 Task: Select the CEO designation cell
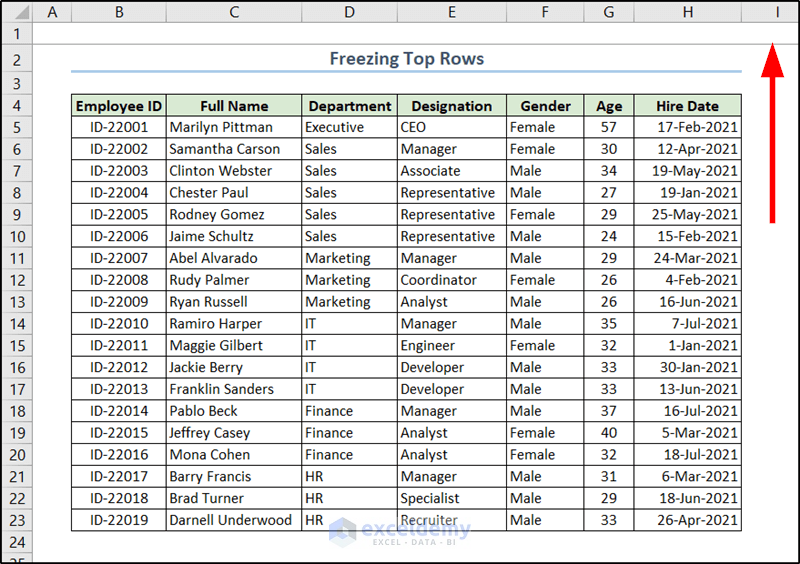[x=451, y=128]
